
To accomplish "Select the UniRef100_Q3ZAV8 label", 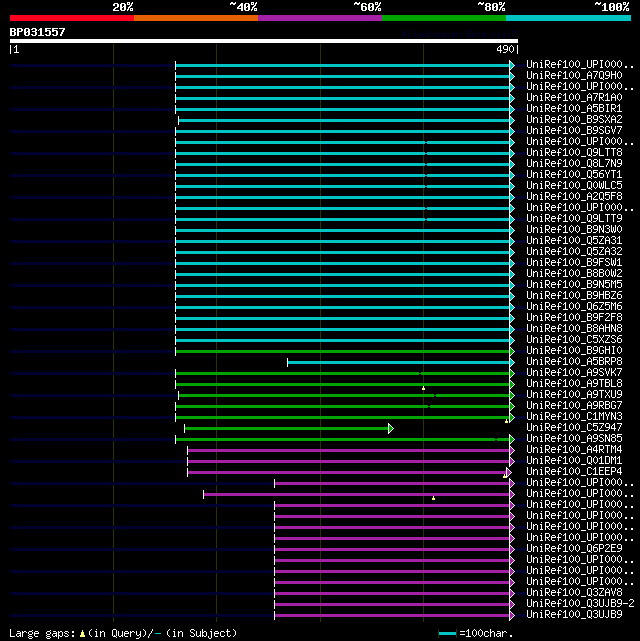I will point(574,593).
